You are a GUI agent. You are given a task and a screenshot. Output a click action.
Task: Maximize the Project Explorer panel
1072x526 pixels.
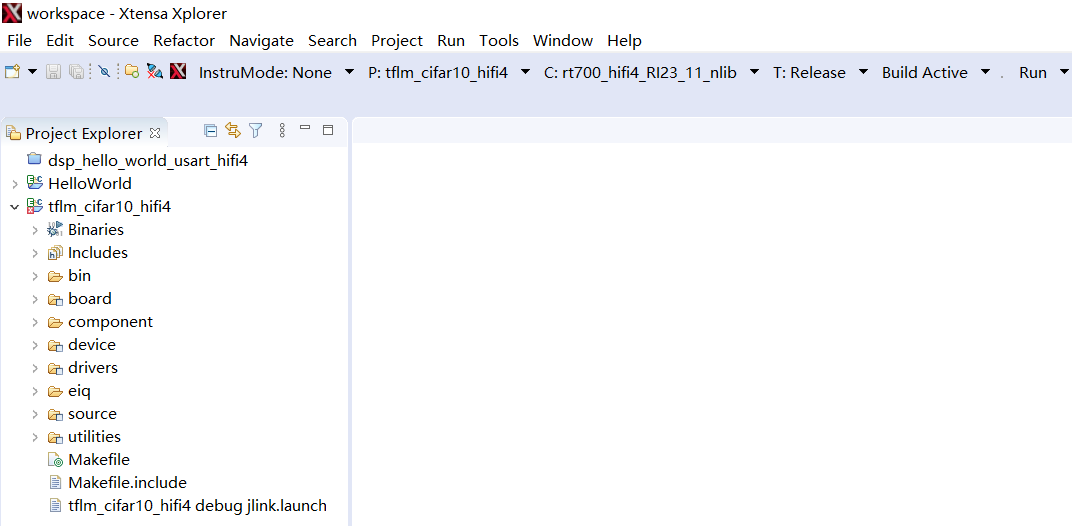pos(327,131)
